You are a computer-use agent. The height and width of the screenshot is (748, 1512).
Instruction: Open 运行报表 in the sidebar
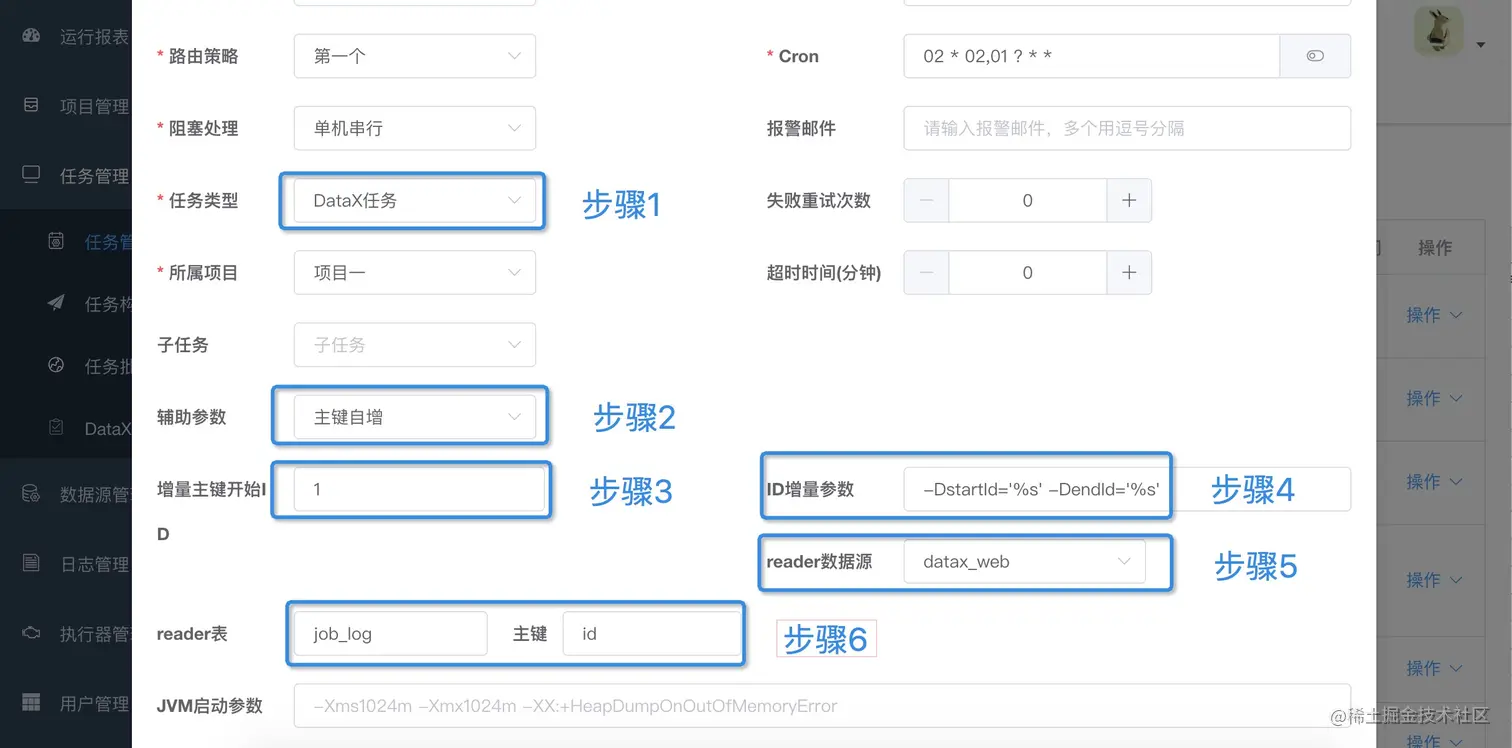click(x=66, y=37)
